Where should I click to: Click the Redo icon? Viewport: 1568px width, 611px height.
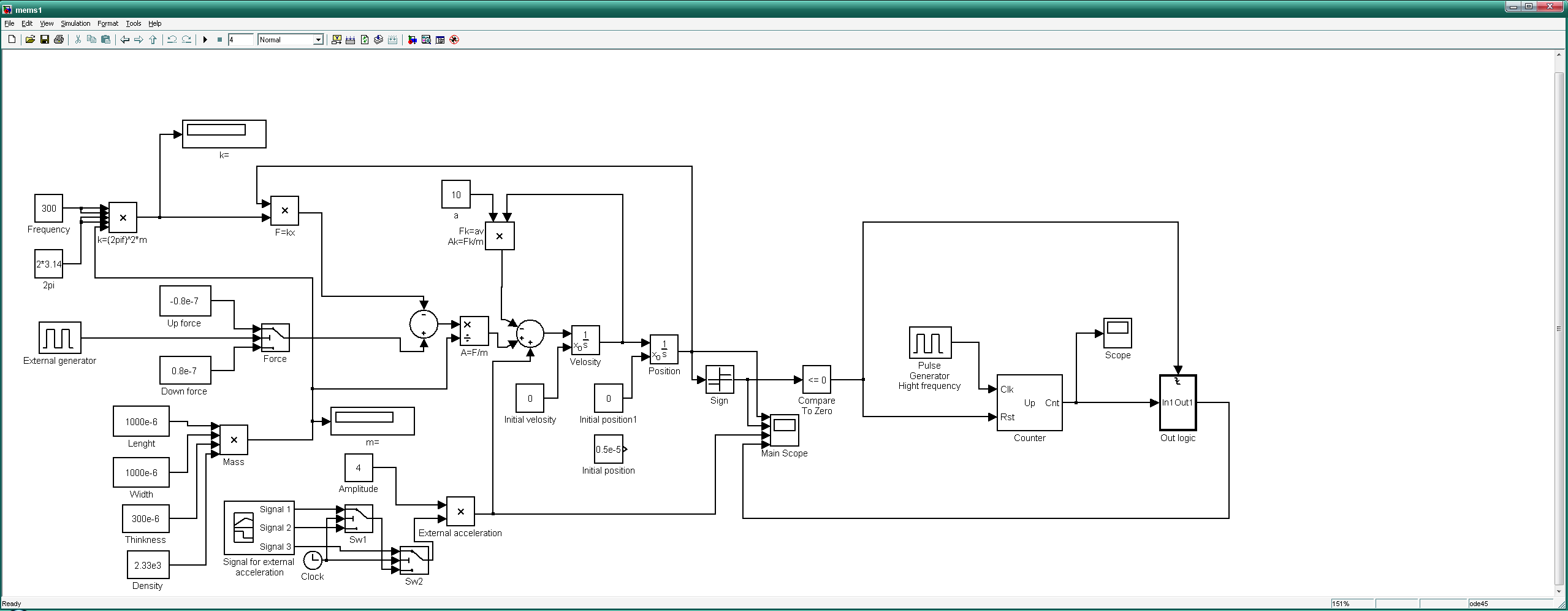point(186,40)
